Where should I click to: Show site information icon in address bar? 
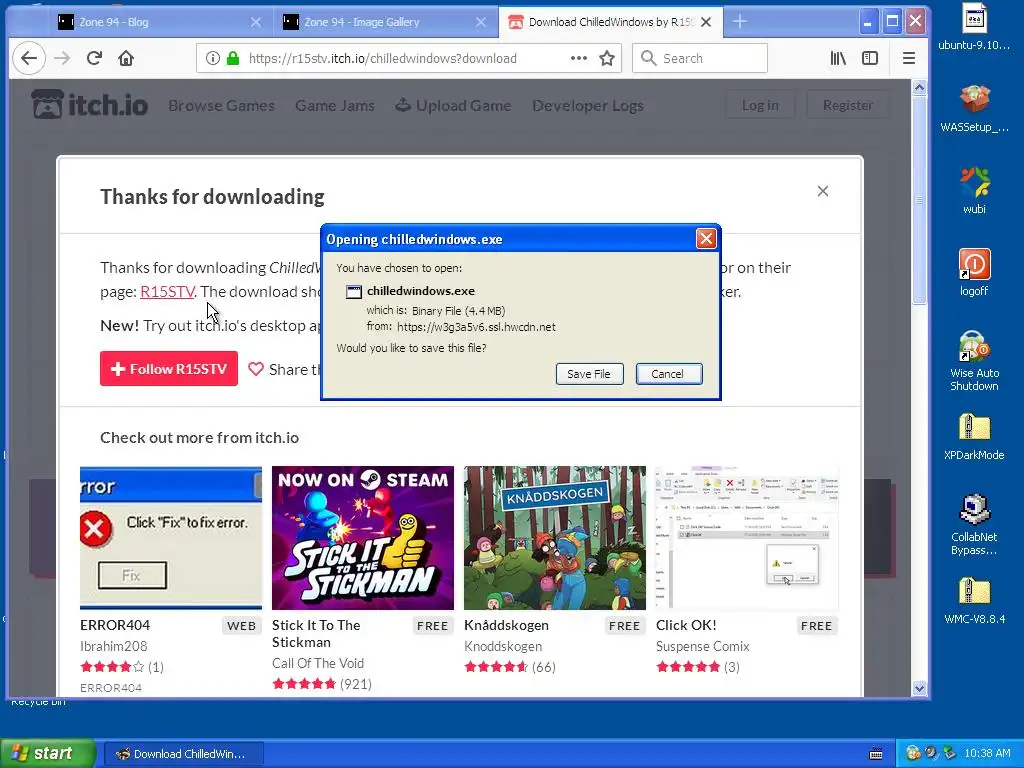coord(212,58)
